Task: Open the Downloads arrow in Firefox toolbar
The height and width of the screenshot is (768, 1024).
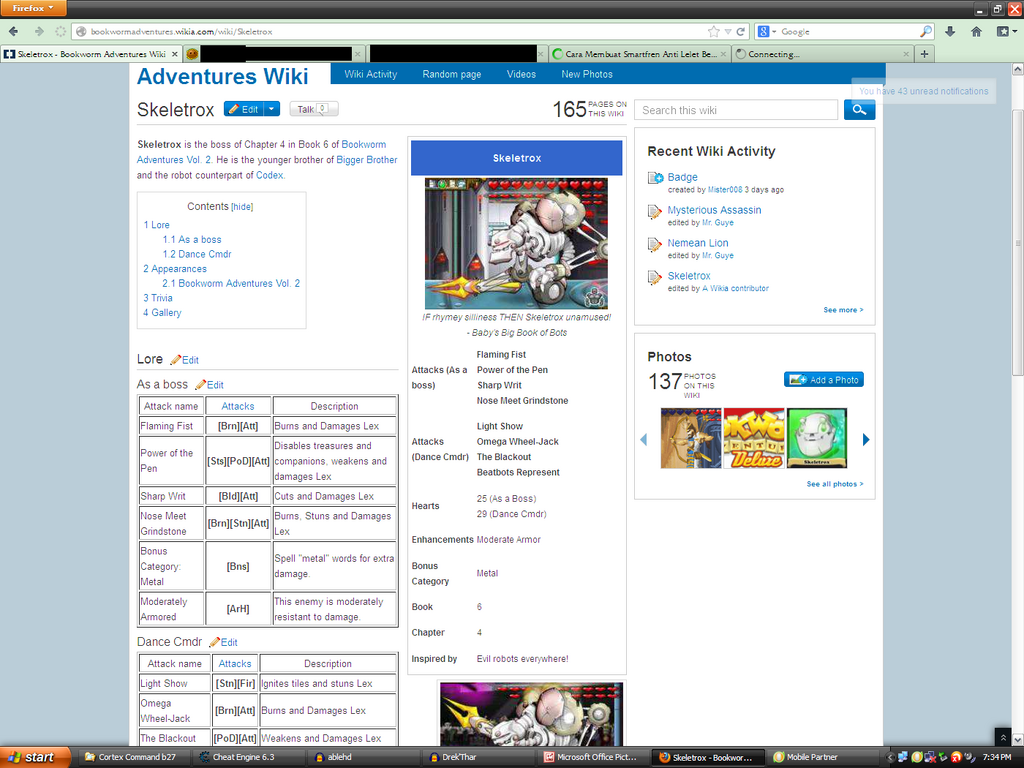Action: coord(950,31)
